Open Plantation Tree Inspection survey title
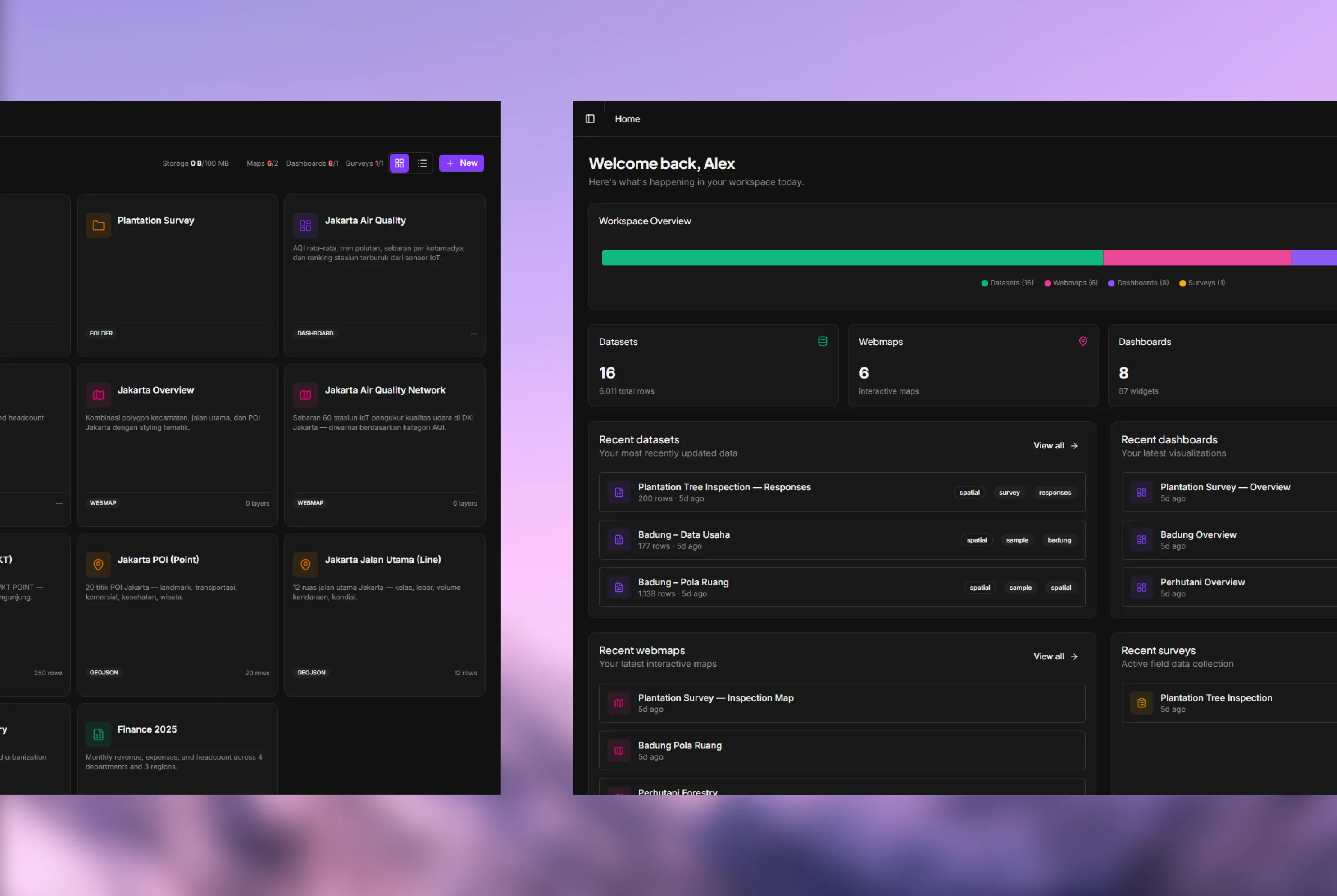 pos(1216,698)
